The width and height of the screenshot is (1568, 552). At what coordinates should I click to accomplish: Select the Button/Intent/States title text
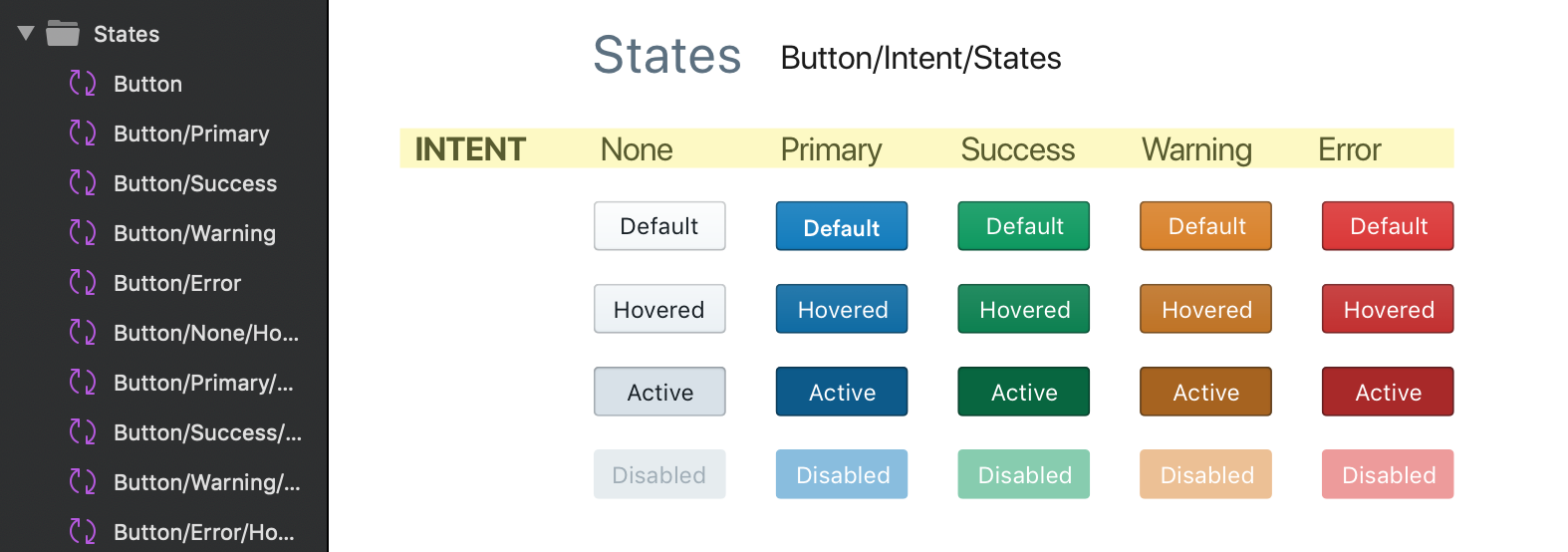click(x=920, y=58)
